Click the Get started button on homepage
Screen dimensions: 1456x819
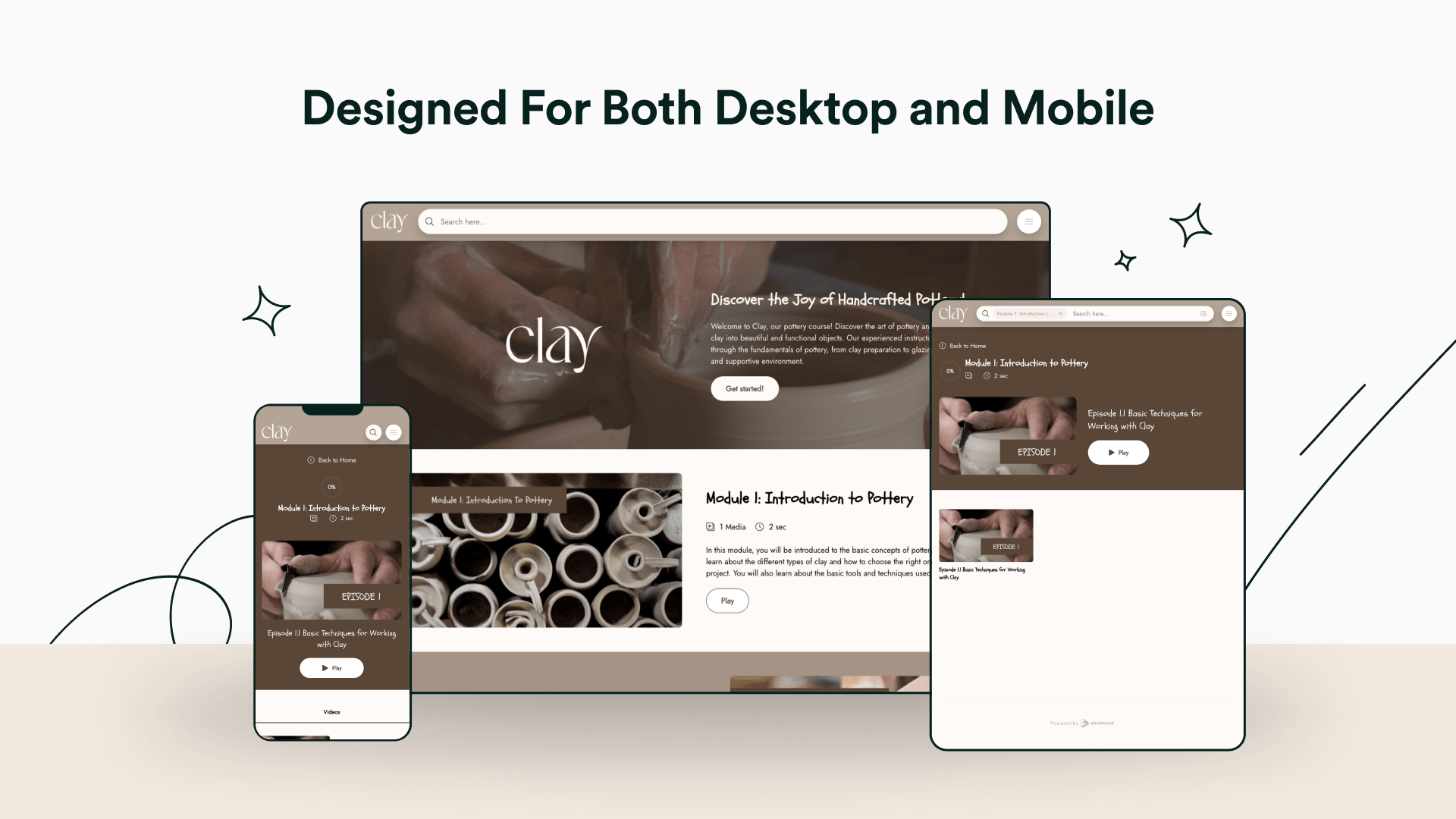pos(744,388)
